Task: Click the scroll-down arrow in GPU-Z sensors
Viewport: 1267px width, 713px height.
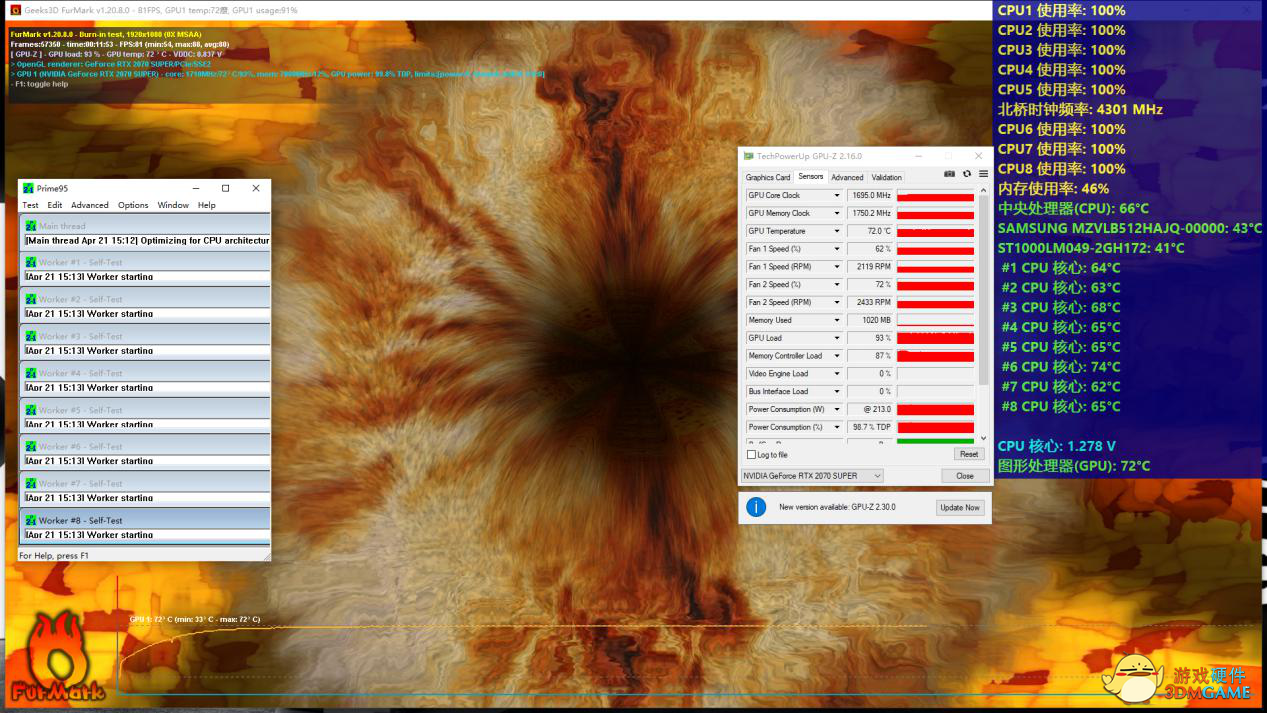Action: click(x=983, y=438)
